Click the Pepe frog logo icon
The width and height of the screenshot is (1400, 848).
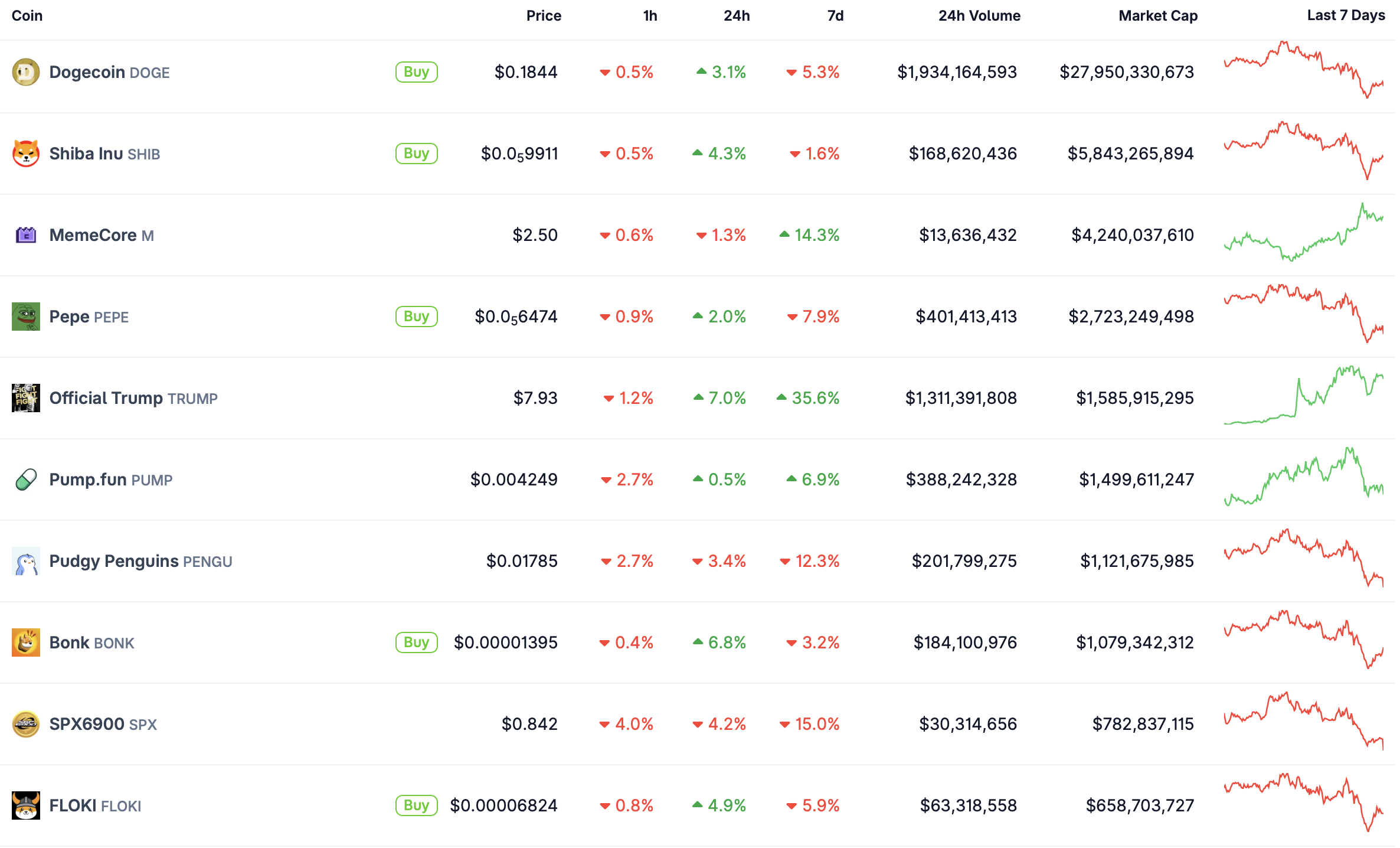pyautogui.click(x=26, y=317)
